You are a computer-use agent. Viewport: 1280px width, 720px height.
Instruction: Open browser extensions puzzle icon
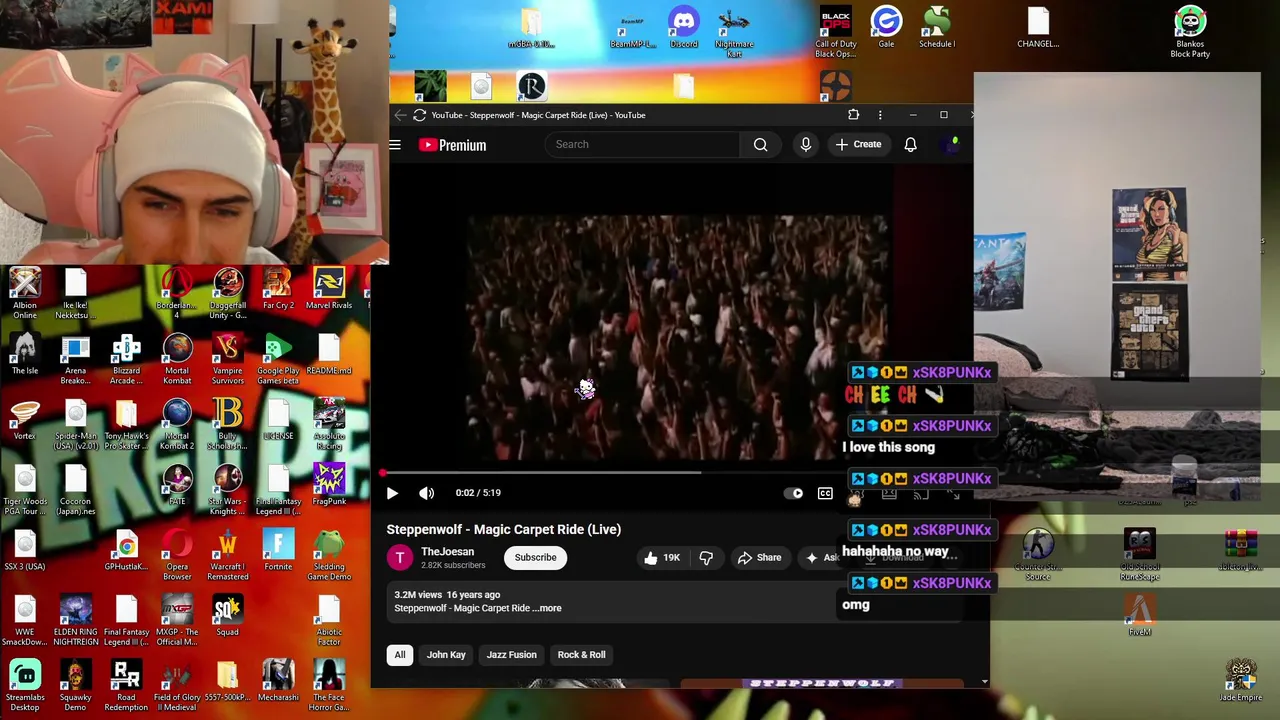[x=853, y=115]
